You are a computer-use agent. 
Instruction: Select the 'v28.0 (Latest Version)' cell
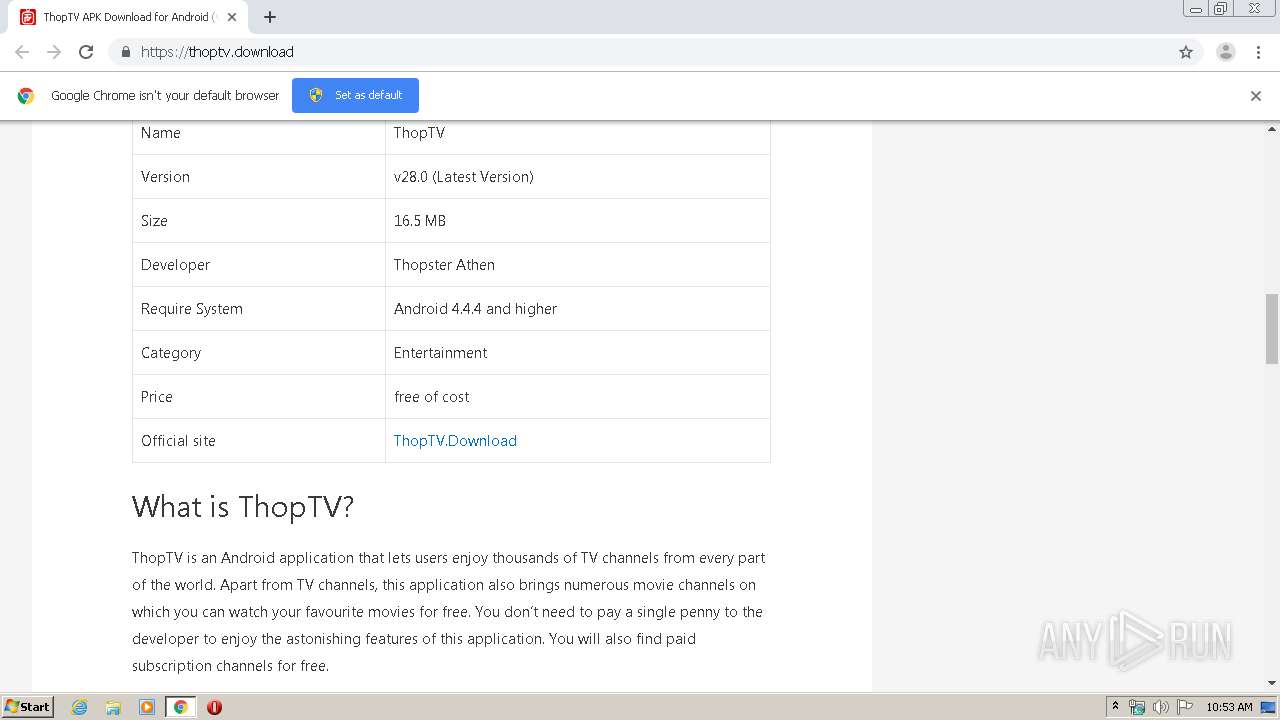(x=577, y=177)
